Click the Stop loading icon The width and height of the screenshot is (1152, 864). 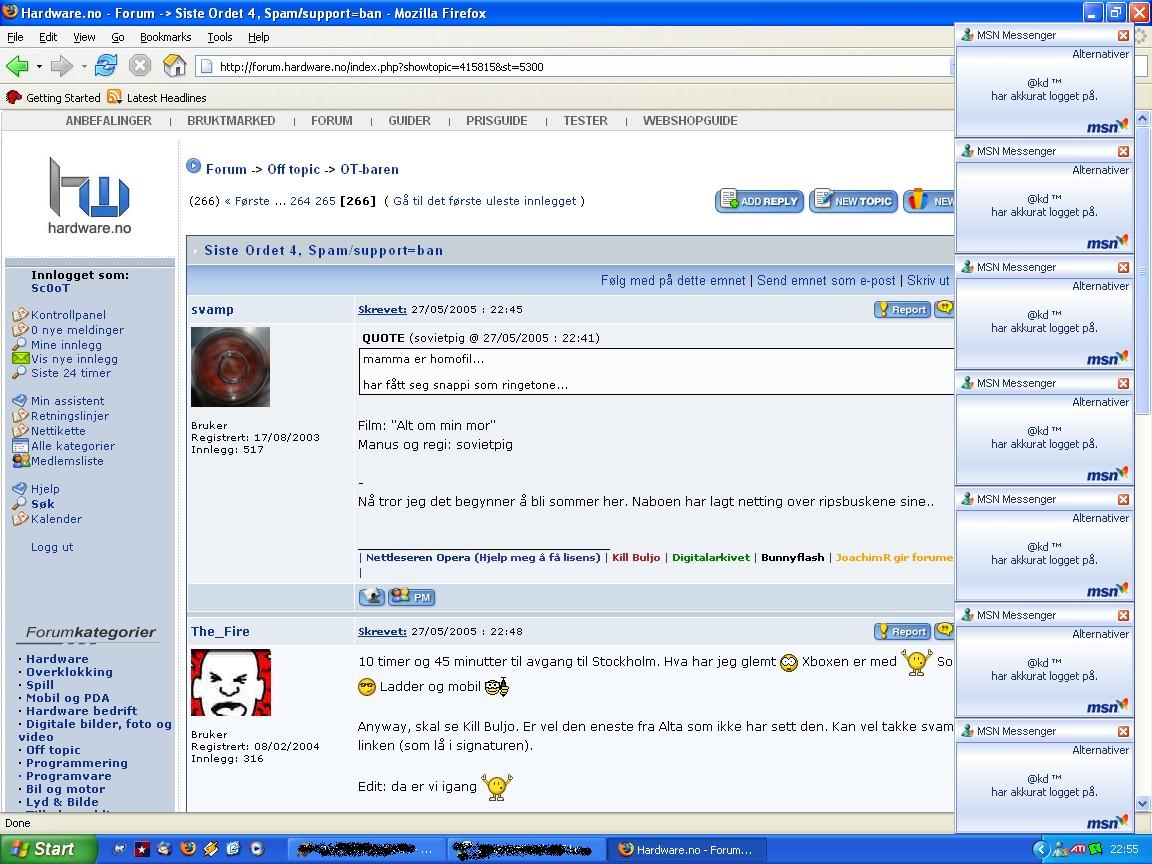click(x=140, y=66)
